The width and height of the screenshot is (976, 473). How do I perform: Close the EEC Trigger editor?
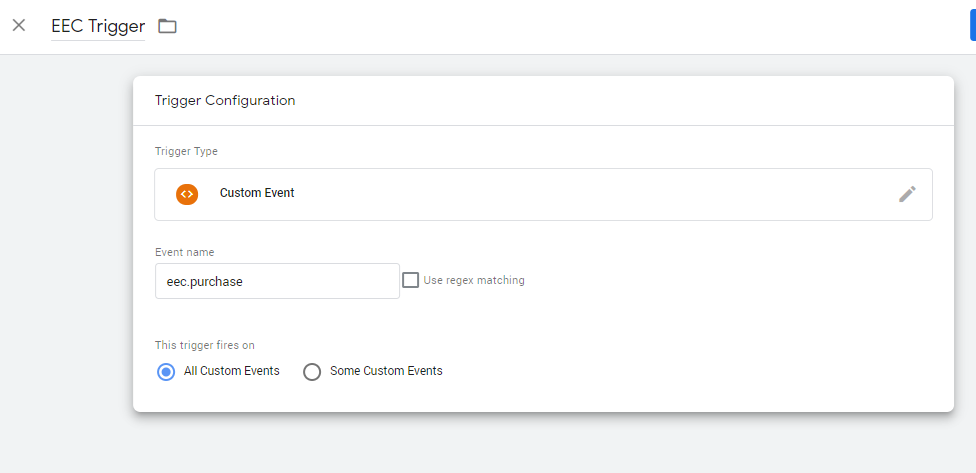[x=19, y=25]
